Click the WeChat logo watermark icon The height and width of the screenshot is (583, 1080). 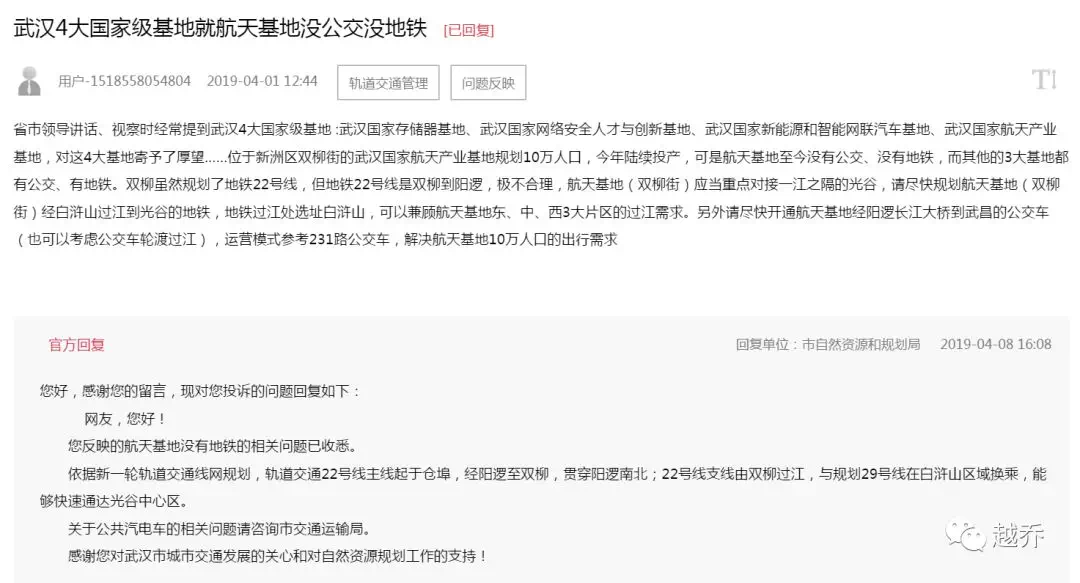coord(965,535)
